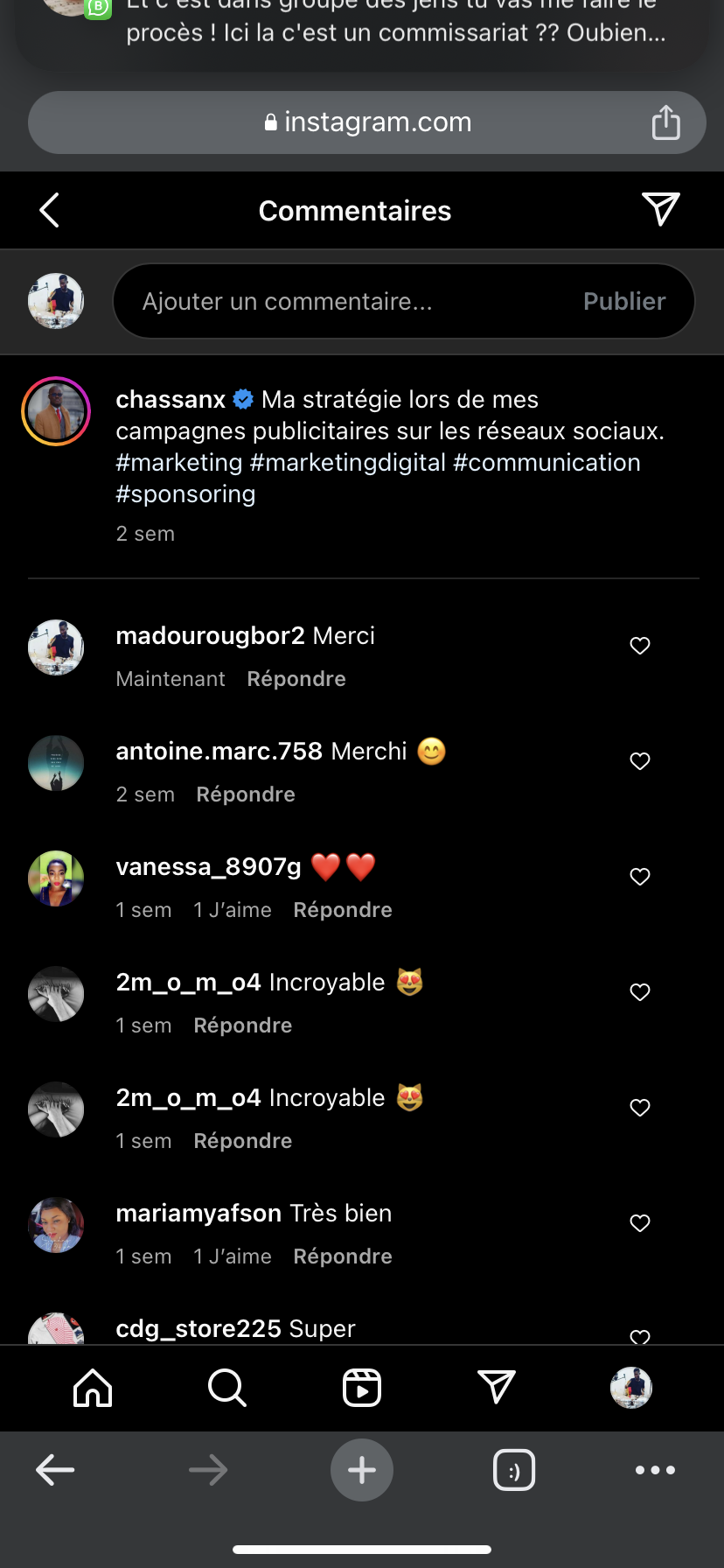Screen dimensions: 724x1568
Task: Go back from the Commentaires page
Action: pyautogui.click(x=50, y=210)
